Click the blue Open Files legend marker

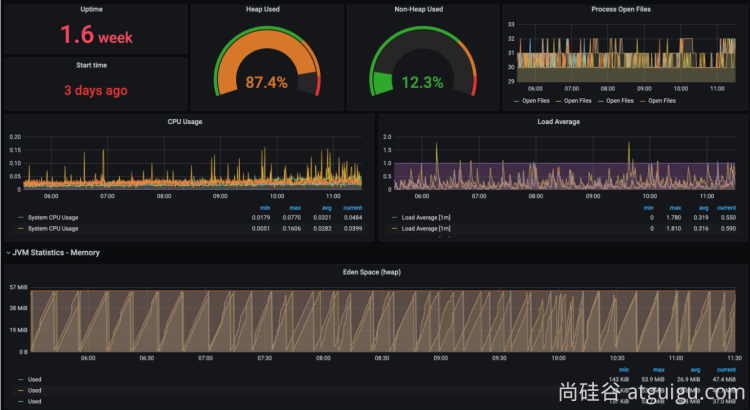pyautogui.click(x=600, y=101)
